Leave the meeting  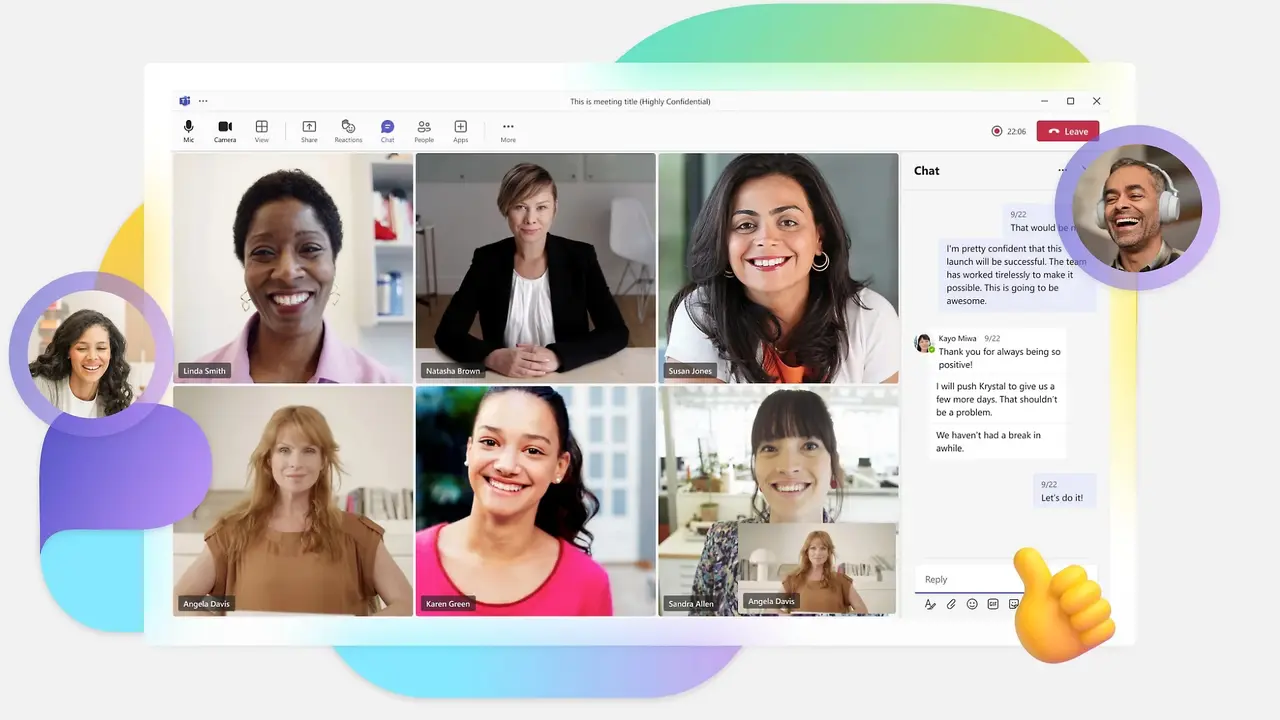point(1068,130)
